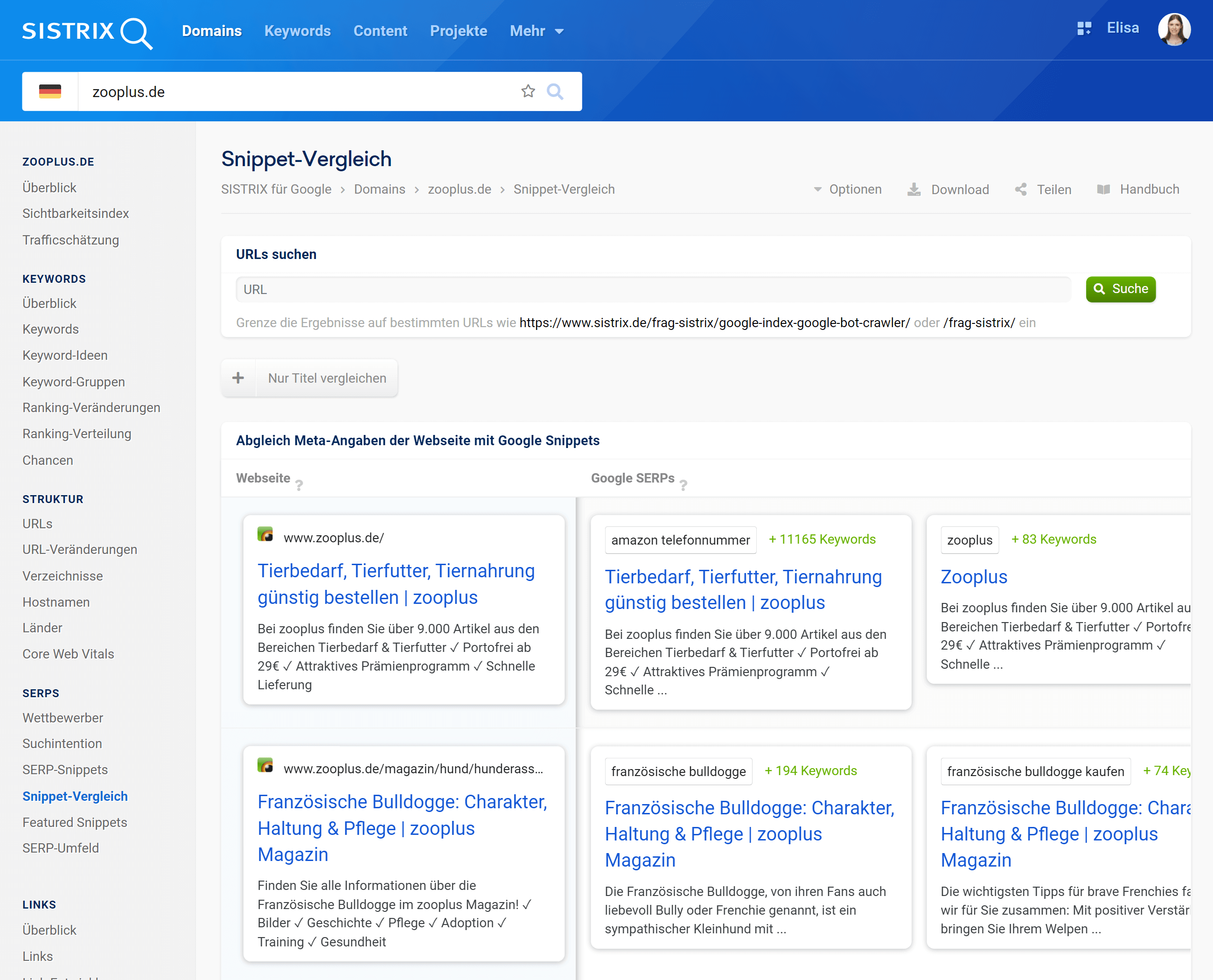The image size is (1213, 980).
Task: Open URL-Veränderungen in sidebar
Action: (80, 549)
